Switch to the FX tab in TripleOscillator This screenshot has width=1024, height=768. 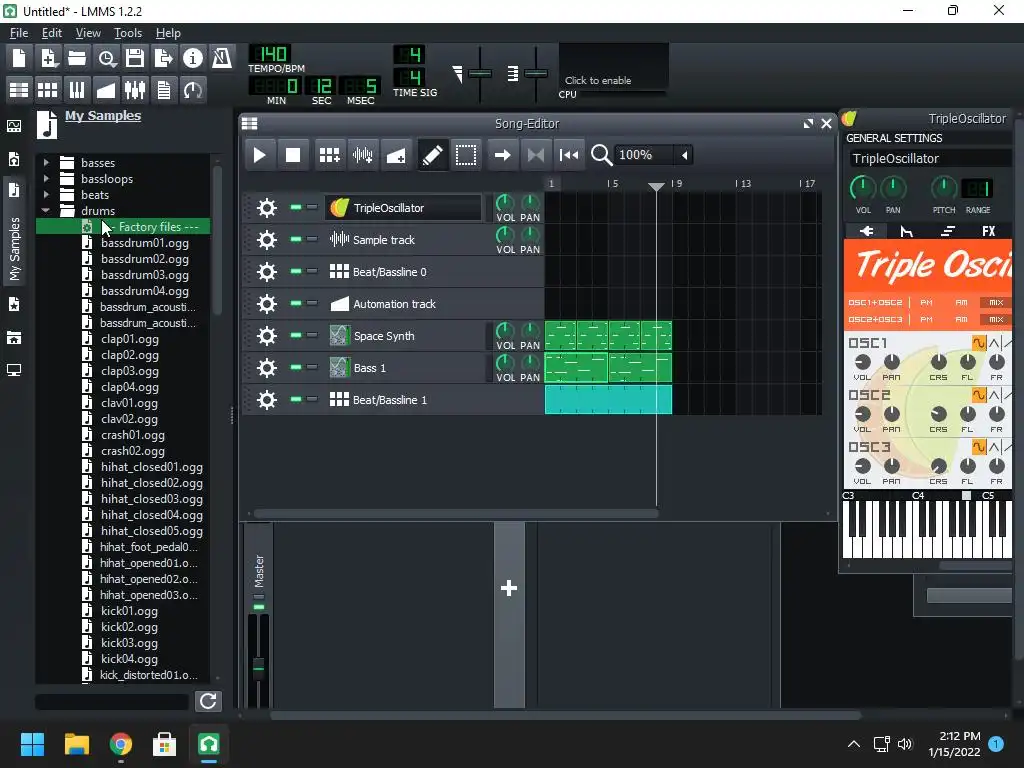(x=988, y=231)
